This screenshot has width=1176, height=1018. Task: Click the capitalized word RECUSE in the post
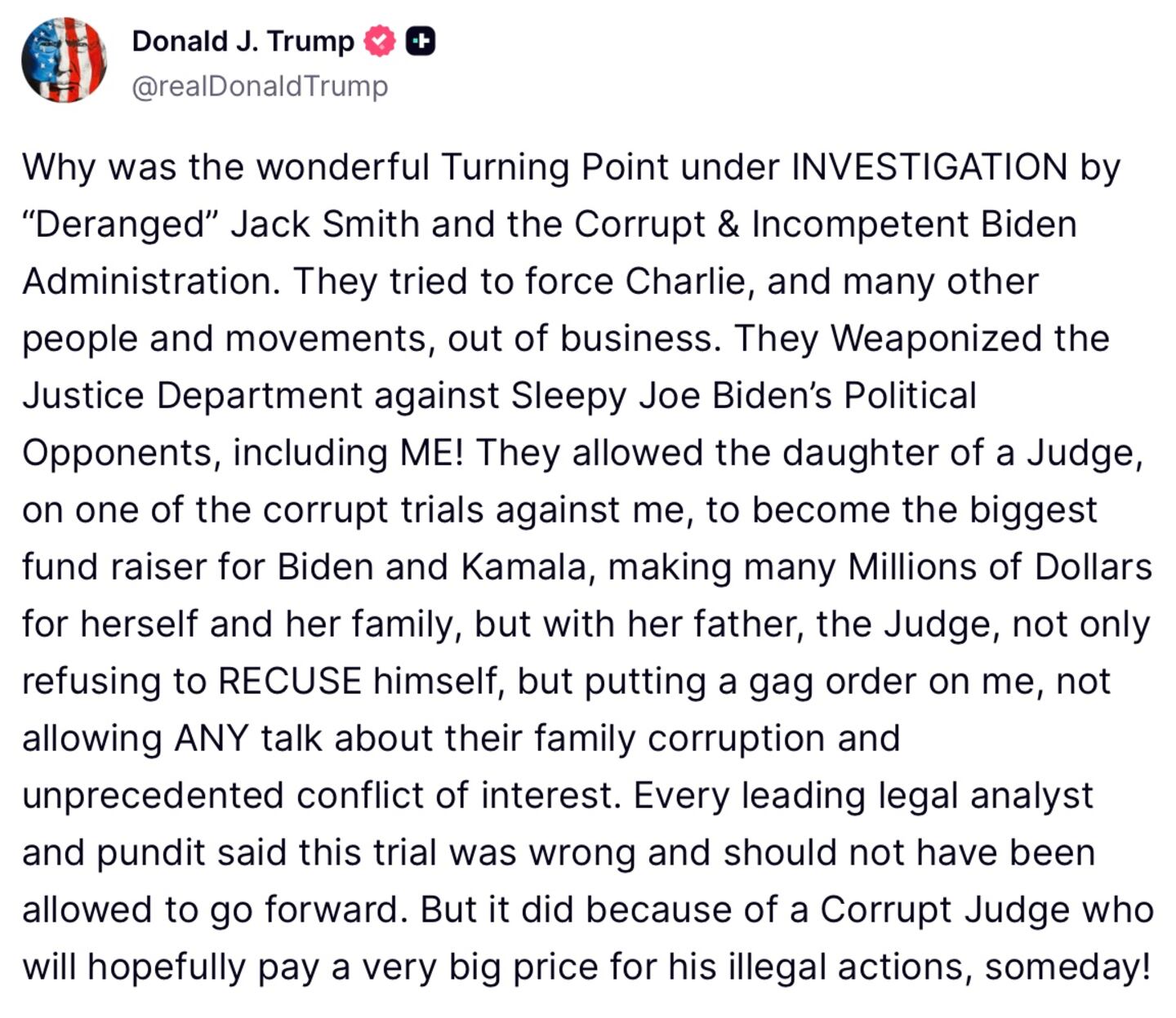pos(290,682)
